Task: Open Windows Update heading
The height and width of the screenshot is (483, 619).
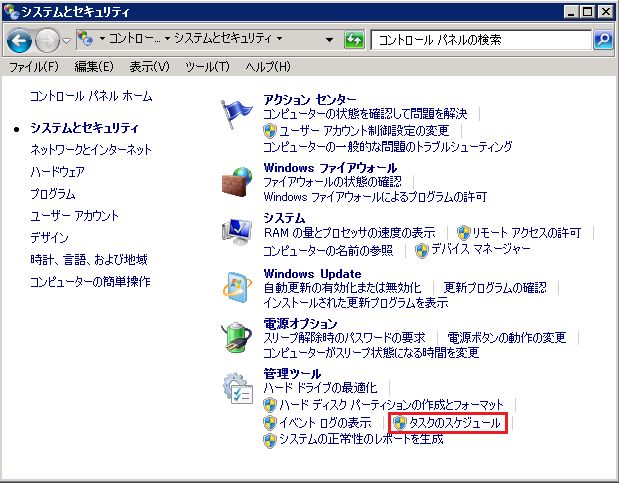Action: 312,274
